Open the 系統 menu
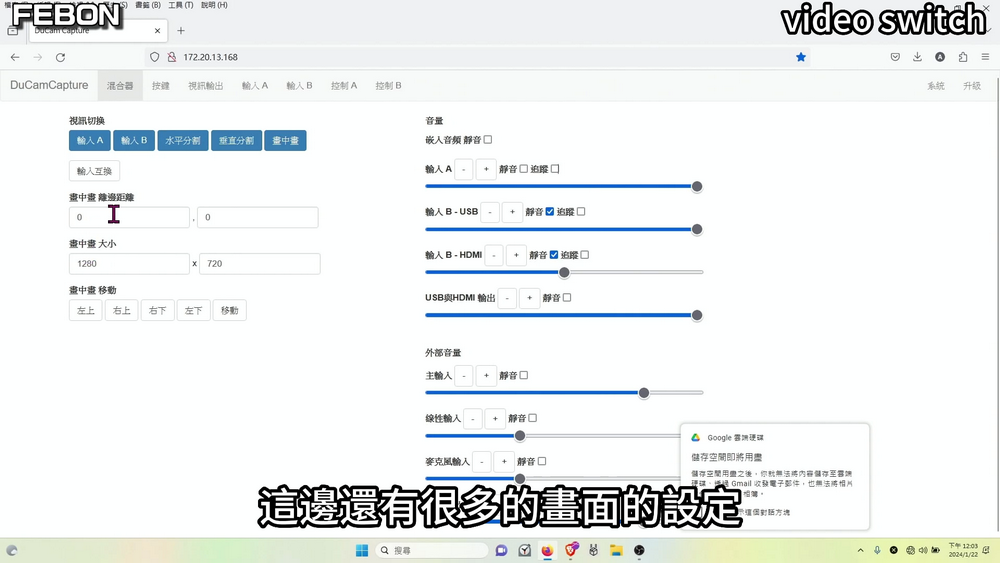 pyautogui.click(x=936, y=85)
